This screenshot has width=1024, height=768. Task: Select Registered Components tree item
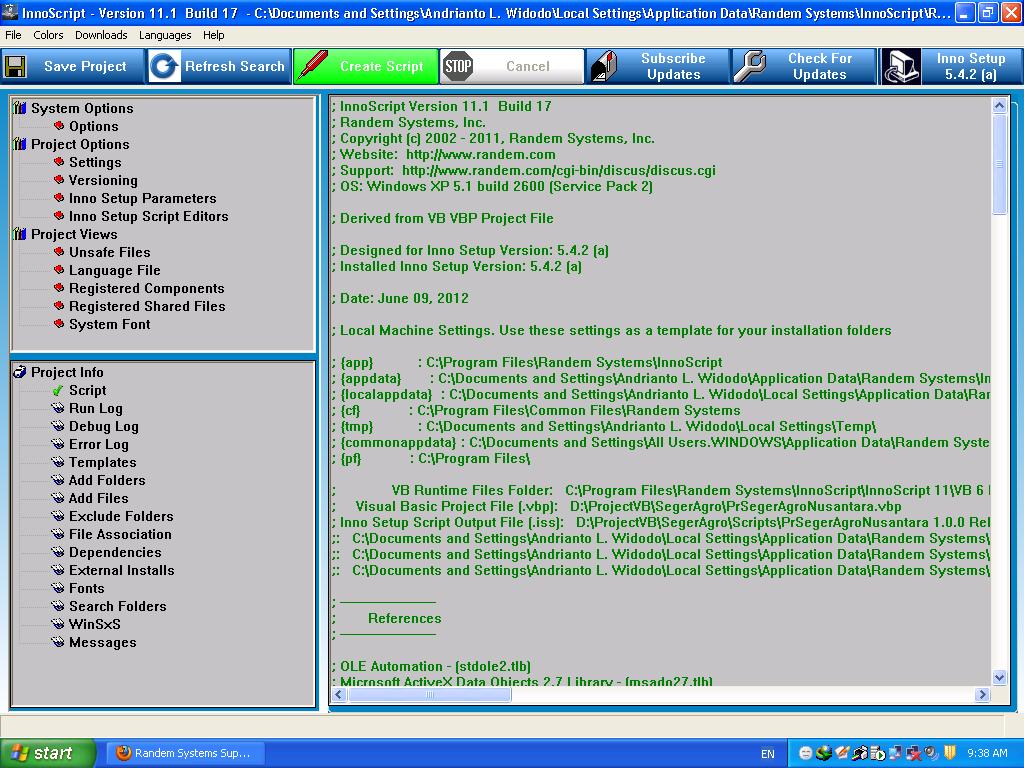click(x=147, y=288)
